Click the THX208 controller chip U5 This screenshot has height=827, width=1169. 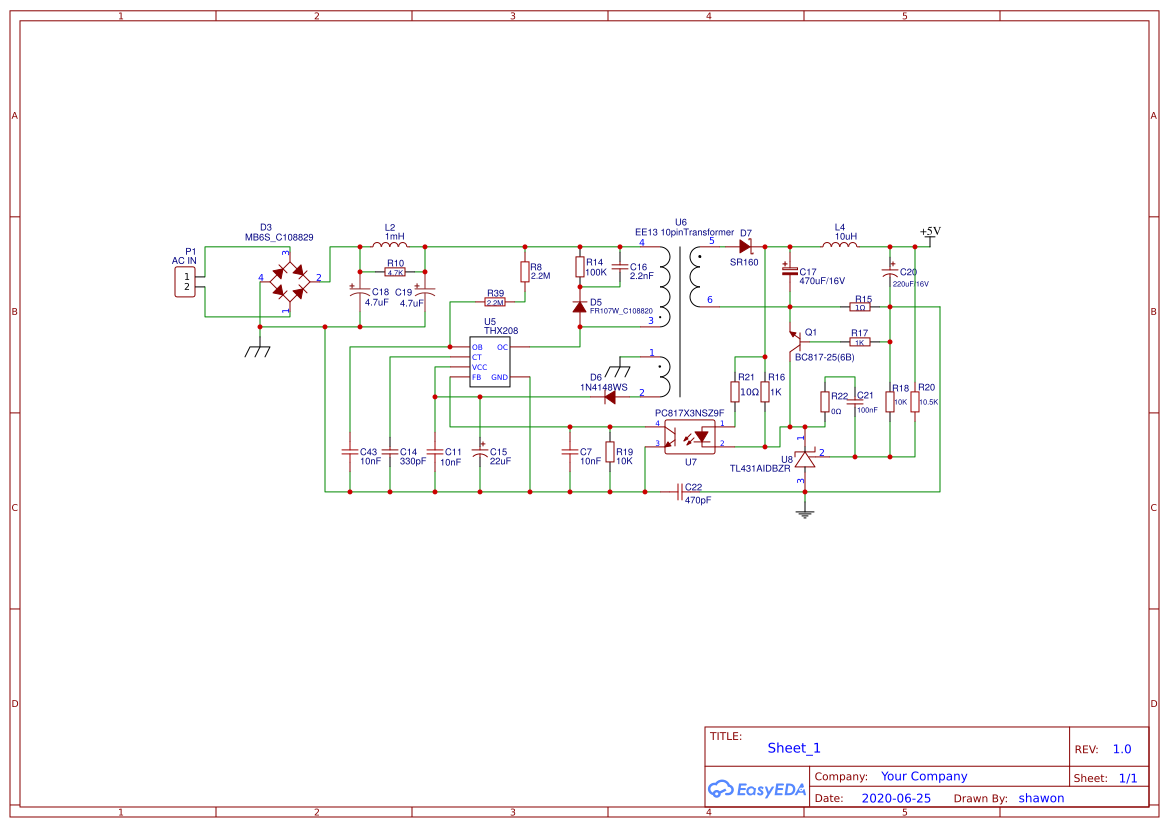pyautogui.click(x=489, y=360)
